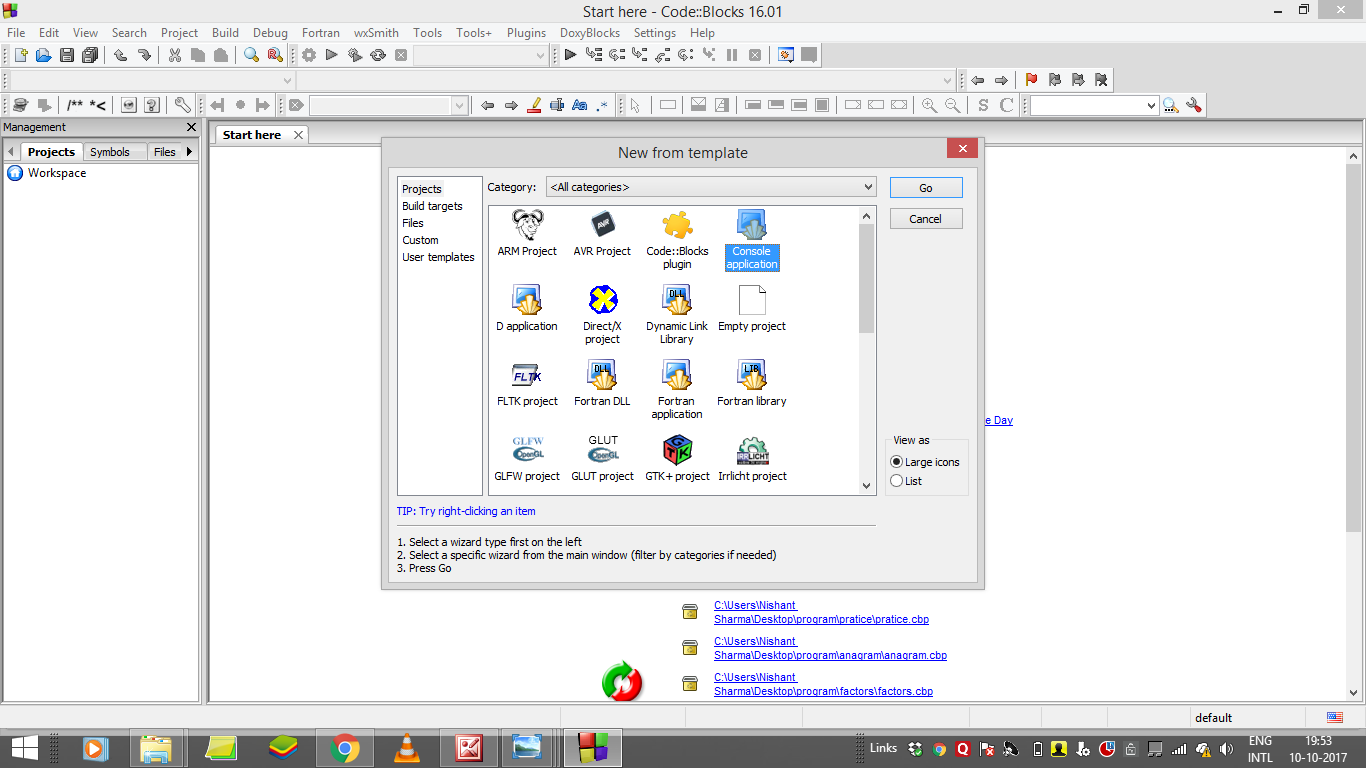This screenshot has height=768, width=1366.
Task: Open the DoxyBlocks menu
Action: 590,33
